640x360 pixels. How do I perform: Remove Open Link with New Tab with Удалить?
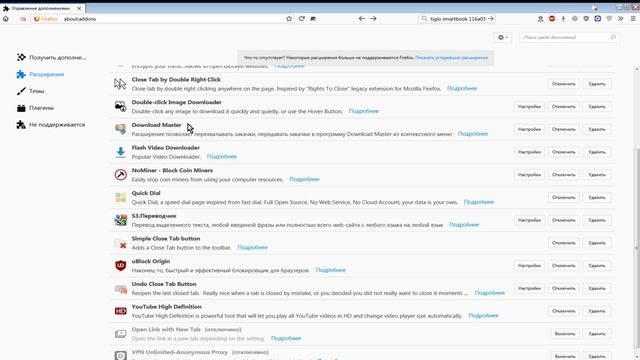[597, 334]
